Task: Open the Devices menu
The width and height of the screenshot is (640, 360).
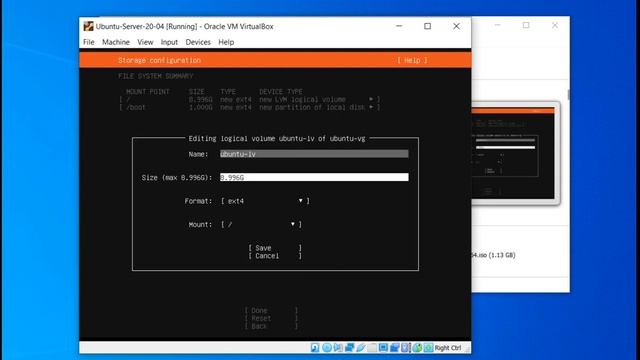Action: point(198,42)
